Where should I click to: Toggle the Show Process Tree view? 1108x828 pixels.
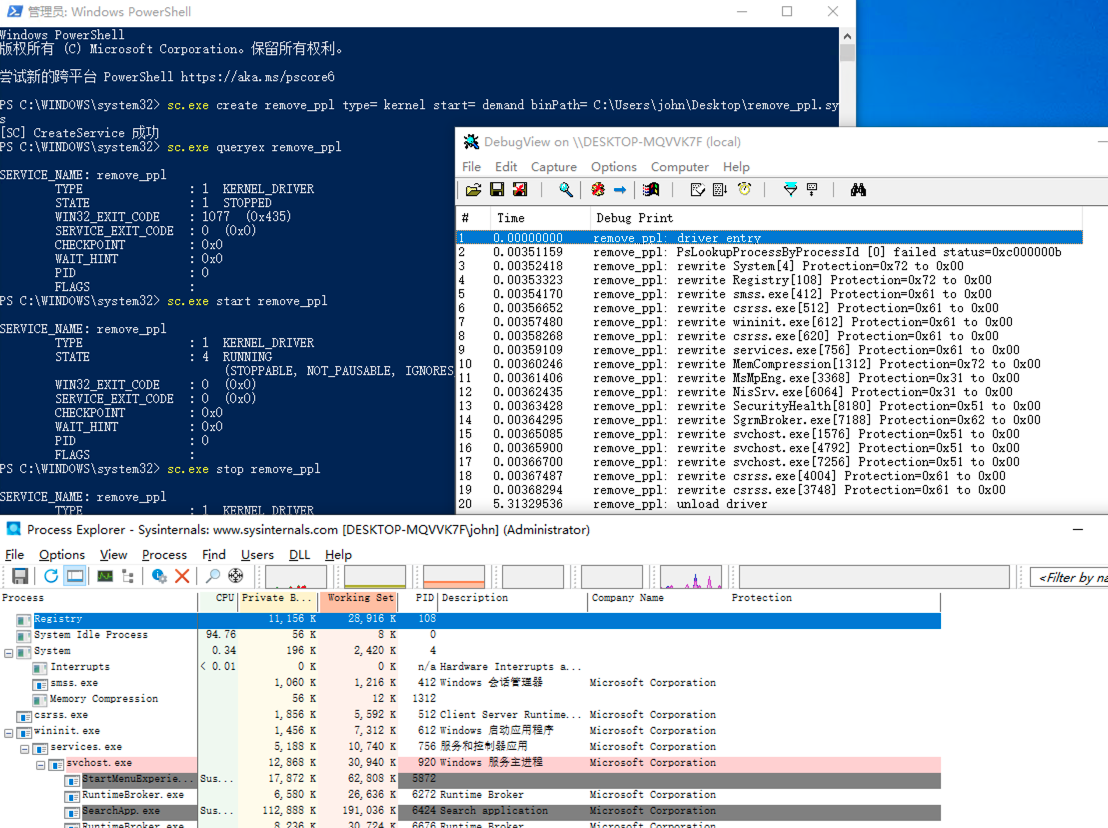[x=128, y=575]
